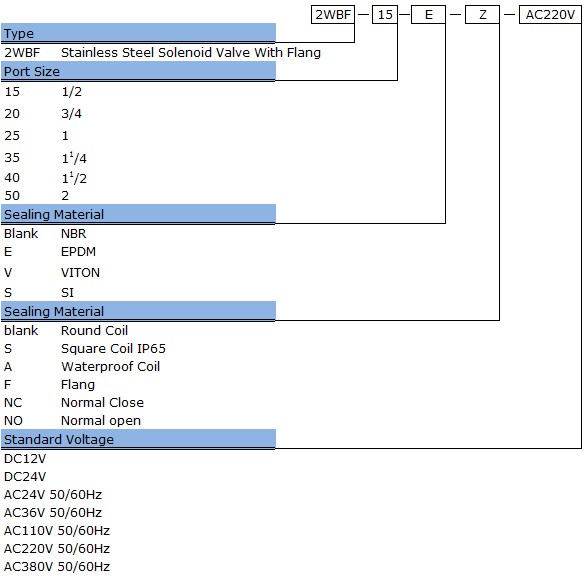The image size is (586, 576).
Task: Select the Port Size header bar
Action: coord(138,71)
